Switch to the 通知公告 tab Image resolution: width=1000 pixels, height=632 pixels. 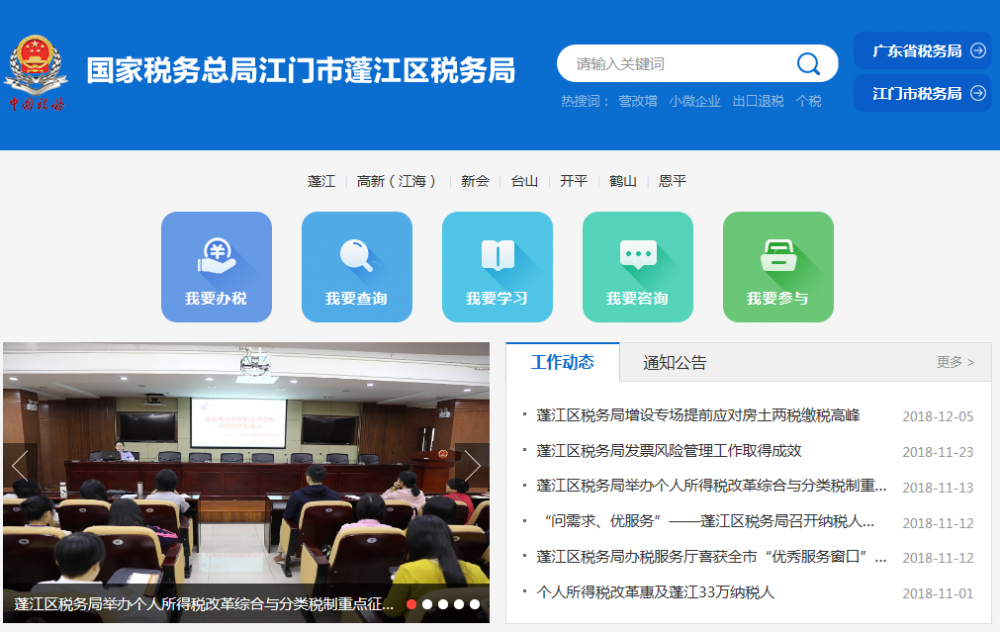(674, 362)
